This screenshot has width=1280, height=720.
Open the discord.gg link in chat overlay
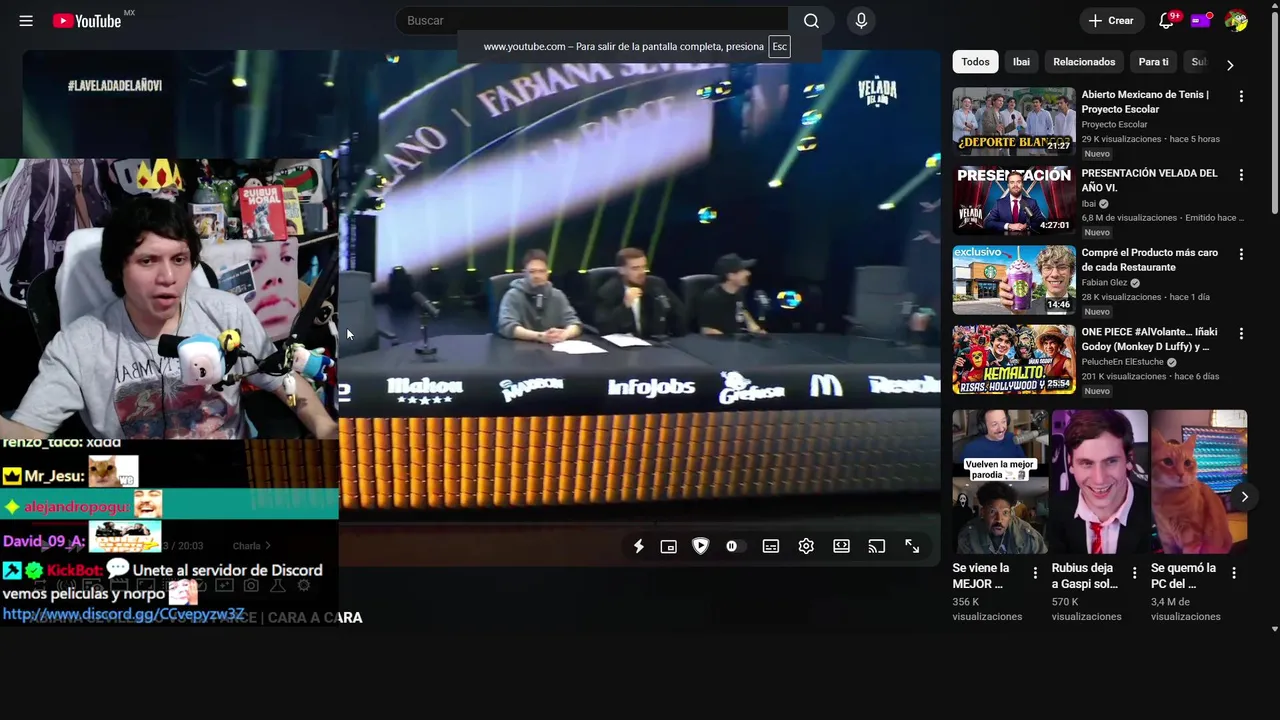point(124,614)
